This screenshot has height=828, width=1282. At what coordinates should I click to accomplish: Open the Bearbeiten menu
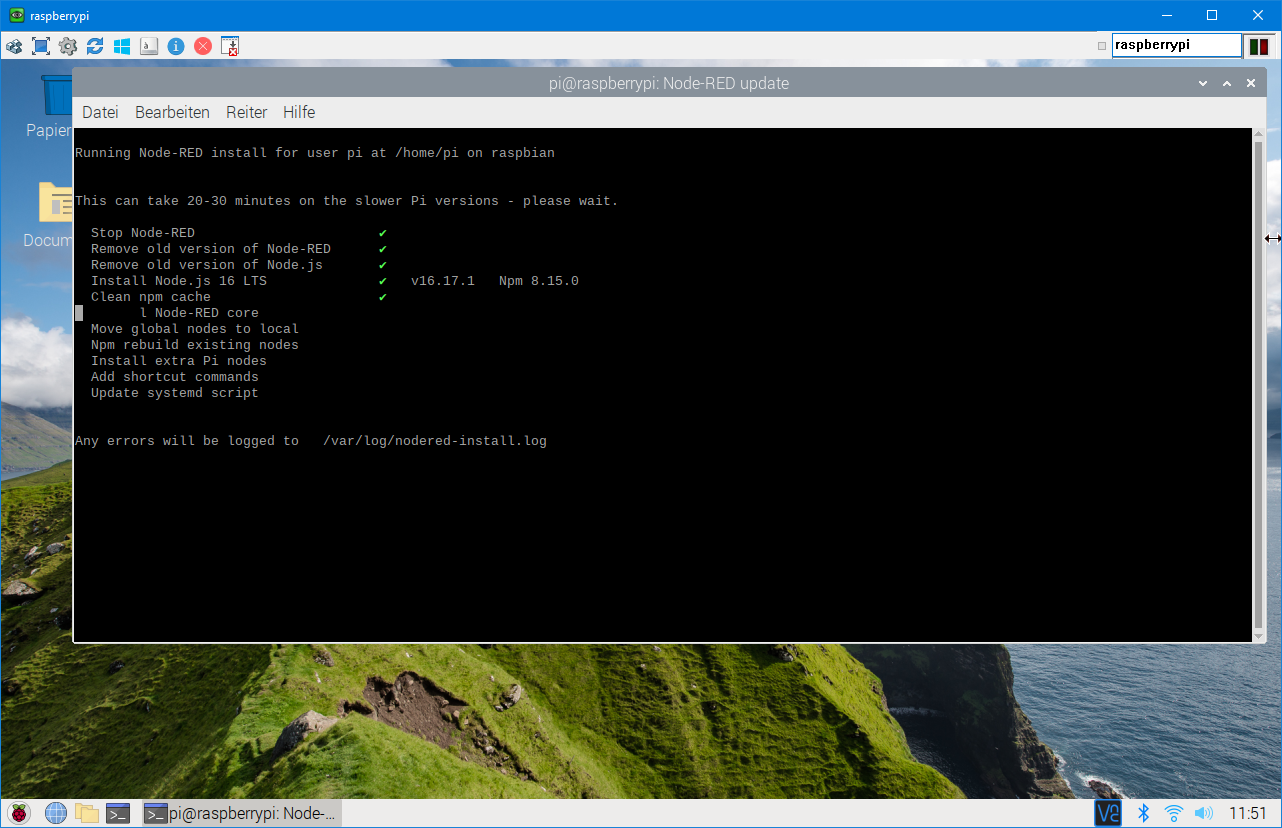[172, 112]
